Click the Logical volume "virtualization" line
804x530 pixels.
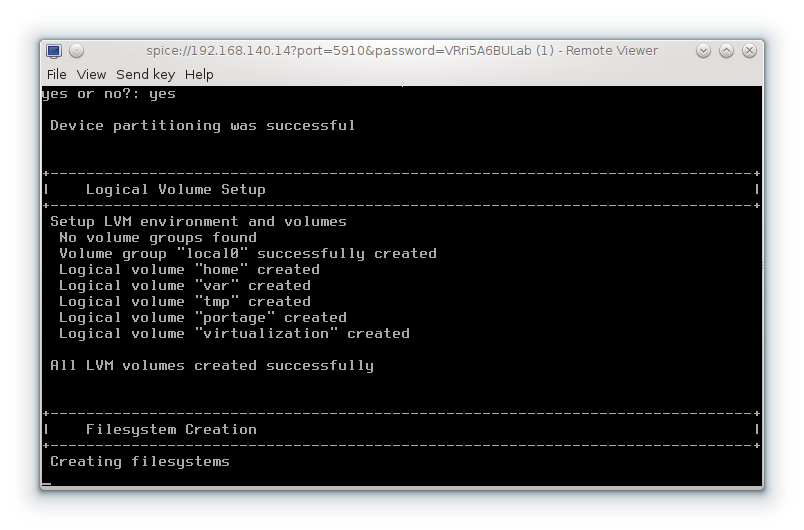click(234, 333)
